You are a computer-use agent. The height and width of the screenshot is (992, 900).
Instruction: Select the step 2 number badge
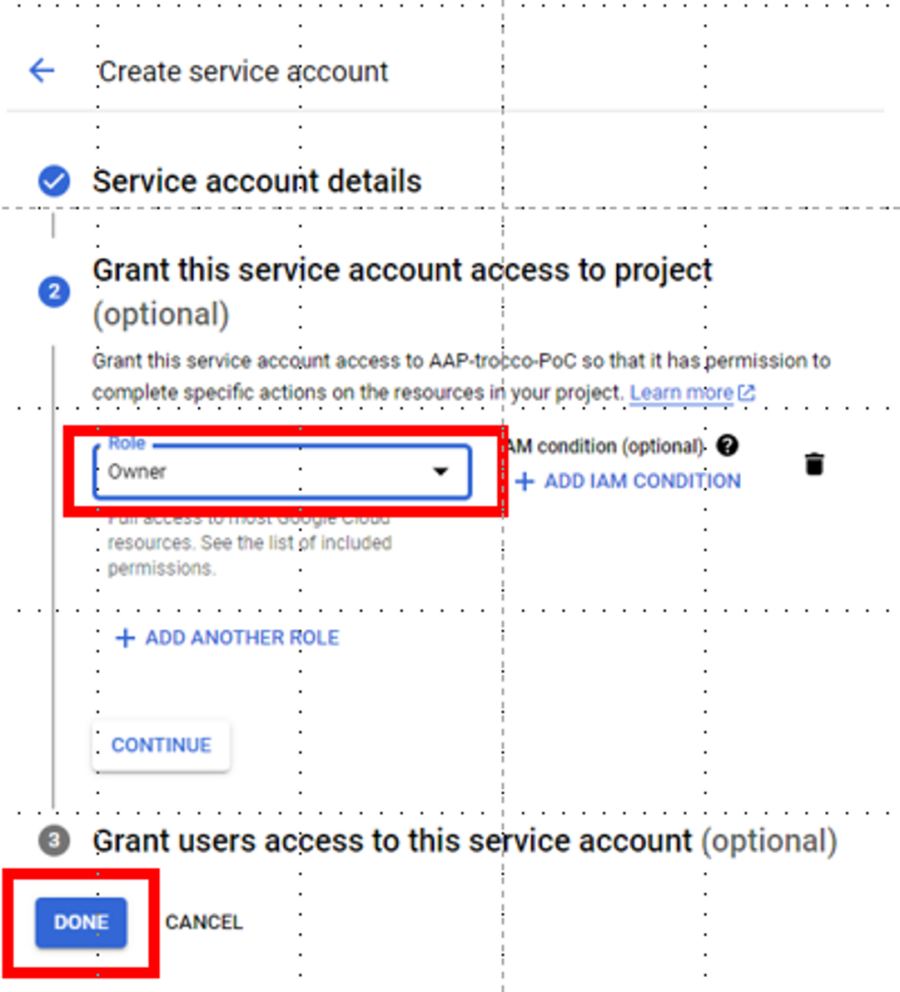point(54,292)
